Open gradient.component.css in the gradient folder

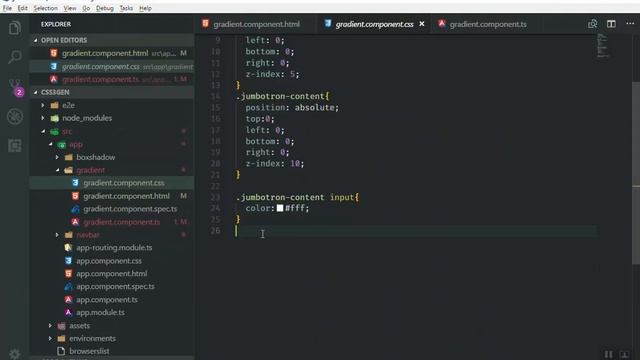[112, 183]
